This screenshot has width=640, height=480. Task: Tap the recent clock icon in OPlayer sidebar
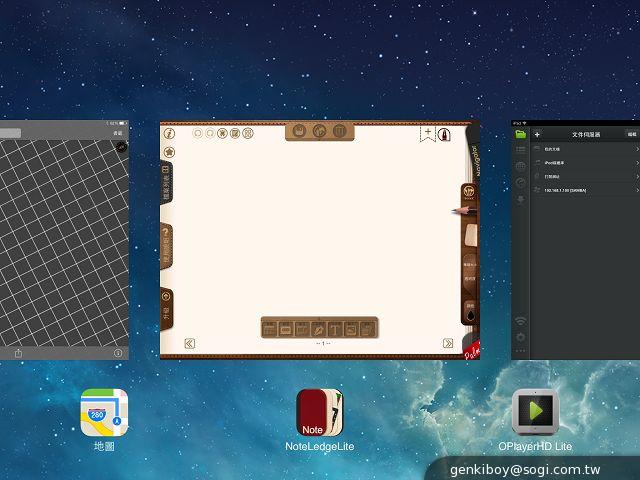pyautogui.click(x=520, y=182)
